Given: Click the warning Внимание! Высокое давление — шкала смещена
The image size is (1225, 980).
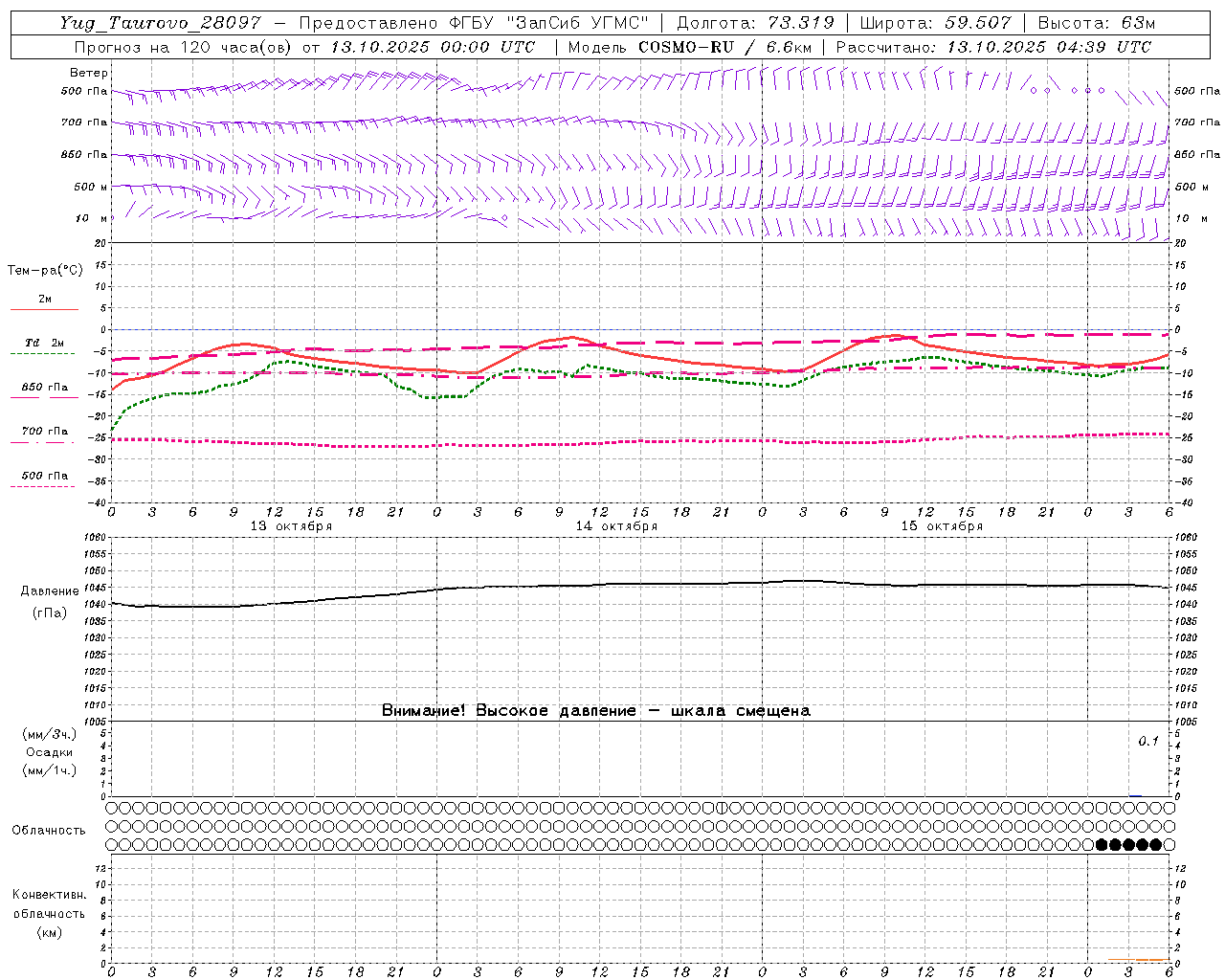Looking at the screenshot, I should coord(596,710).
